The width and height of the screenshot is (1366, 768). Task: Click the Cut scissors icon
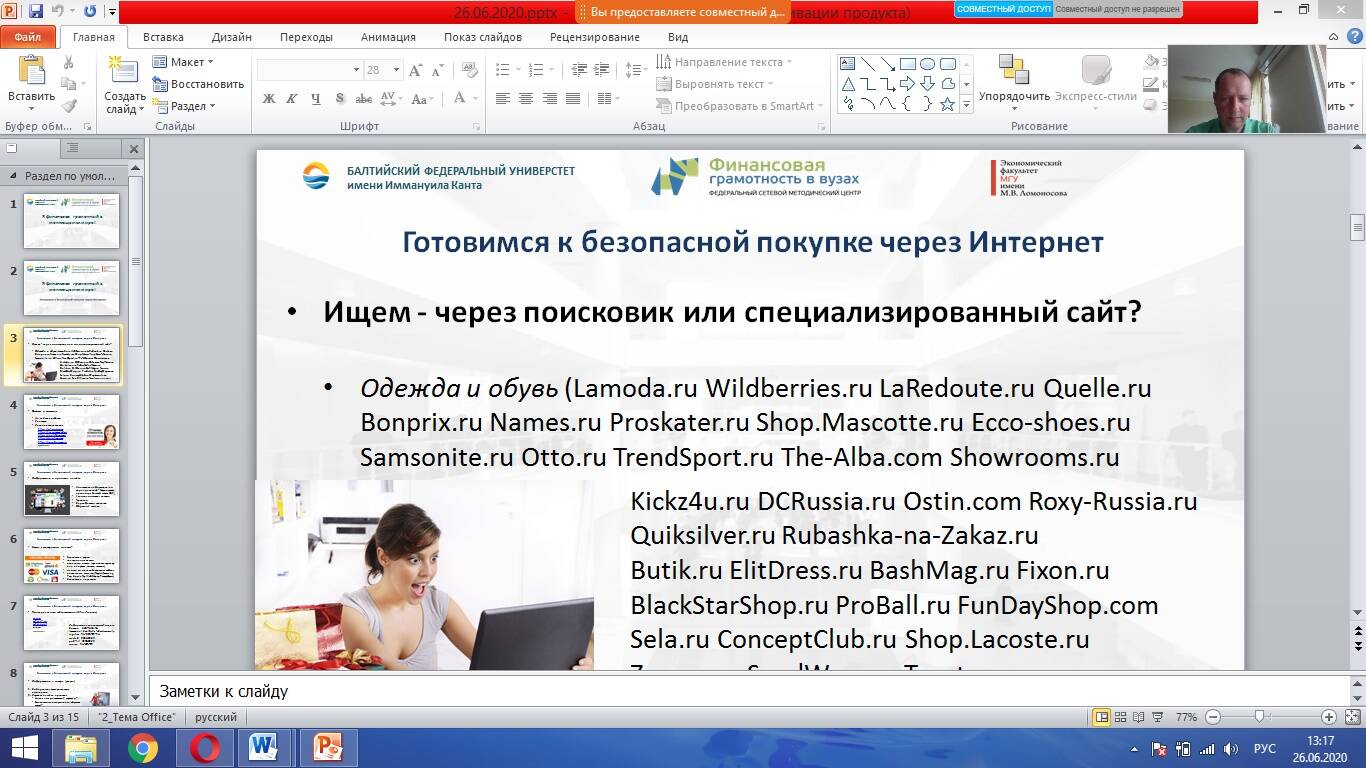coord(69,62)
